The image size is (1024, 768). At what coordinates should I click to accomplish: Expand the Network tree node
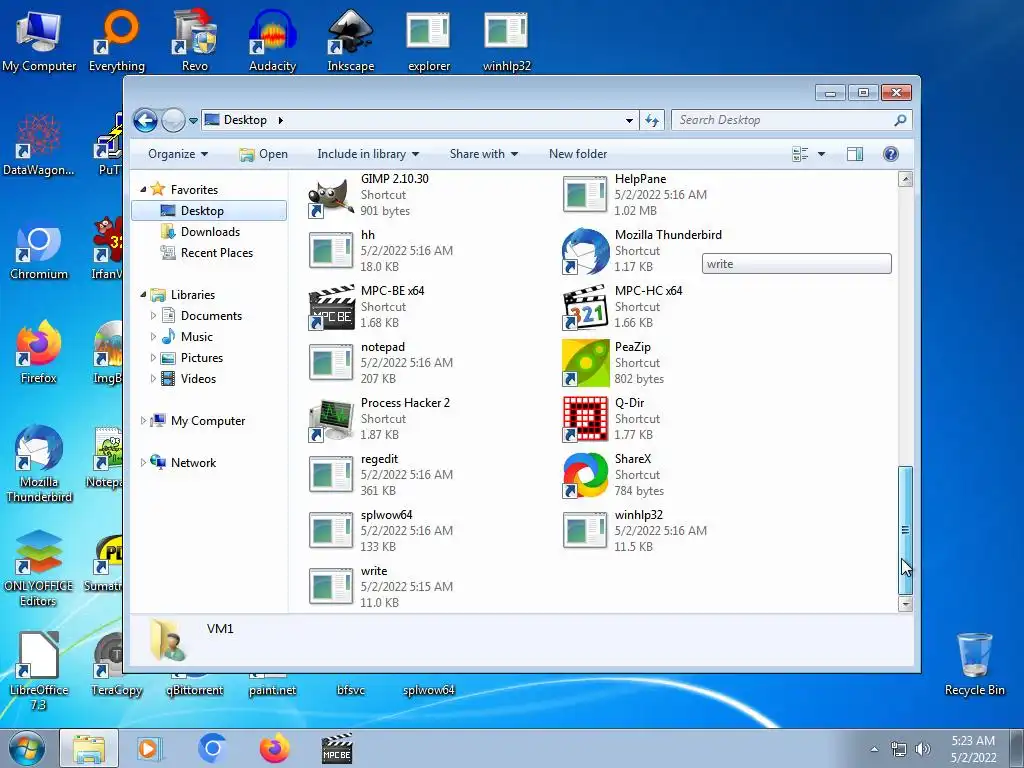pyautogui.click(x=143, y=462)
